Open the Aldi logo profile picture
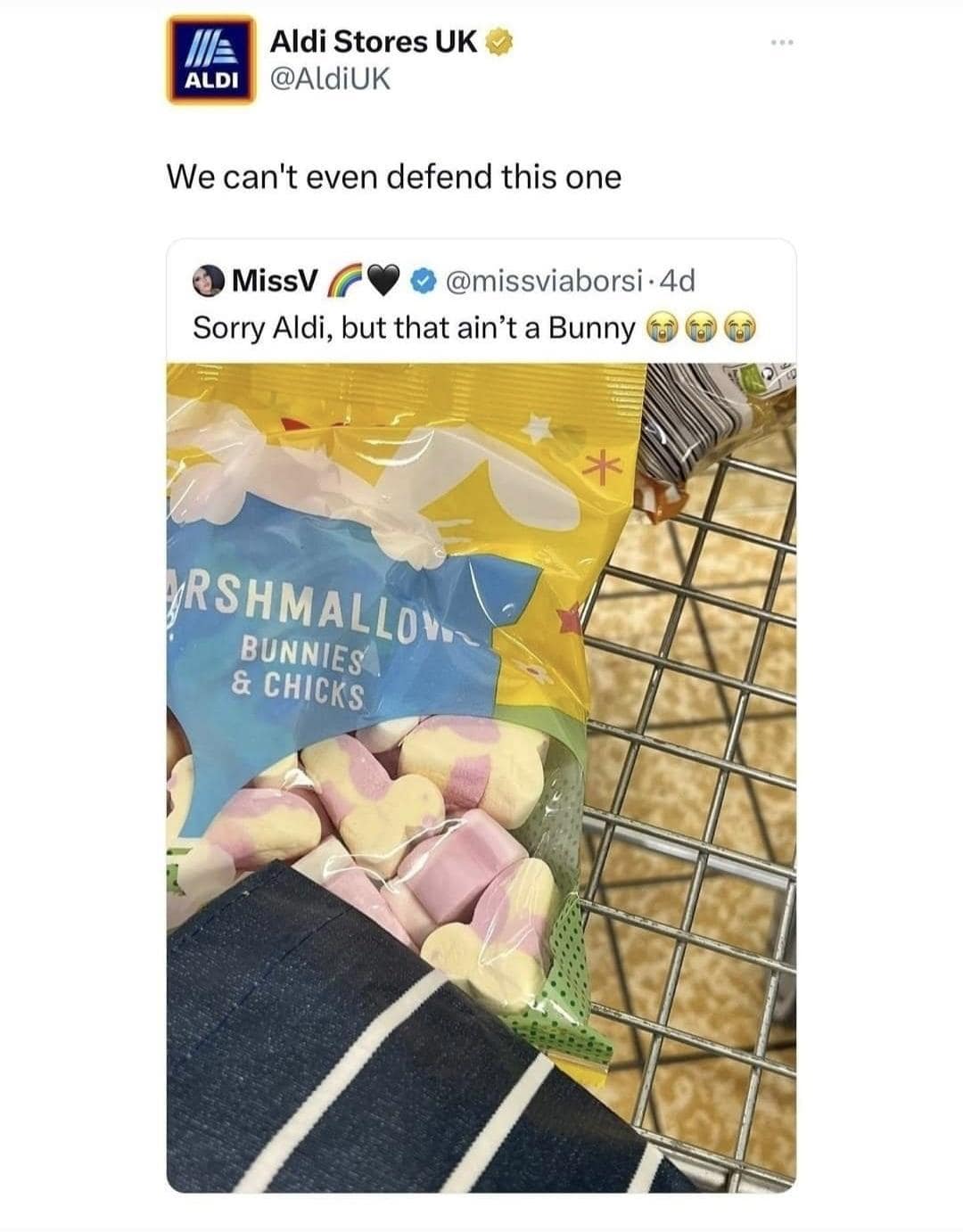 point(212,61)
